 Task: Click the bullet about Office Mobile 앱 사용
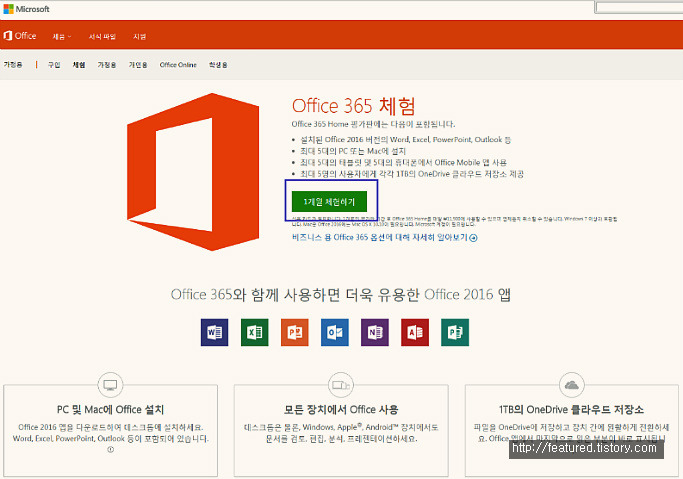click(x=403, y=162)
